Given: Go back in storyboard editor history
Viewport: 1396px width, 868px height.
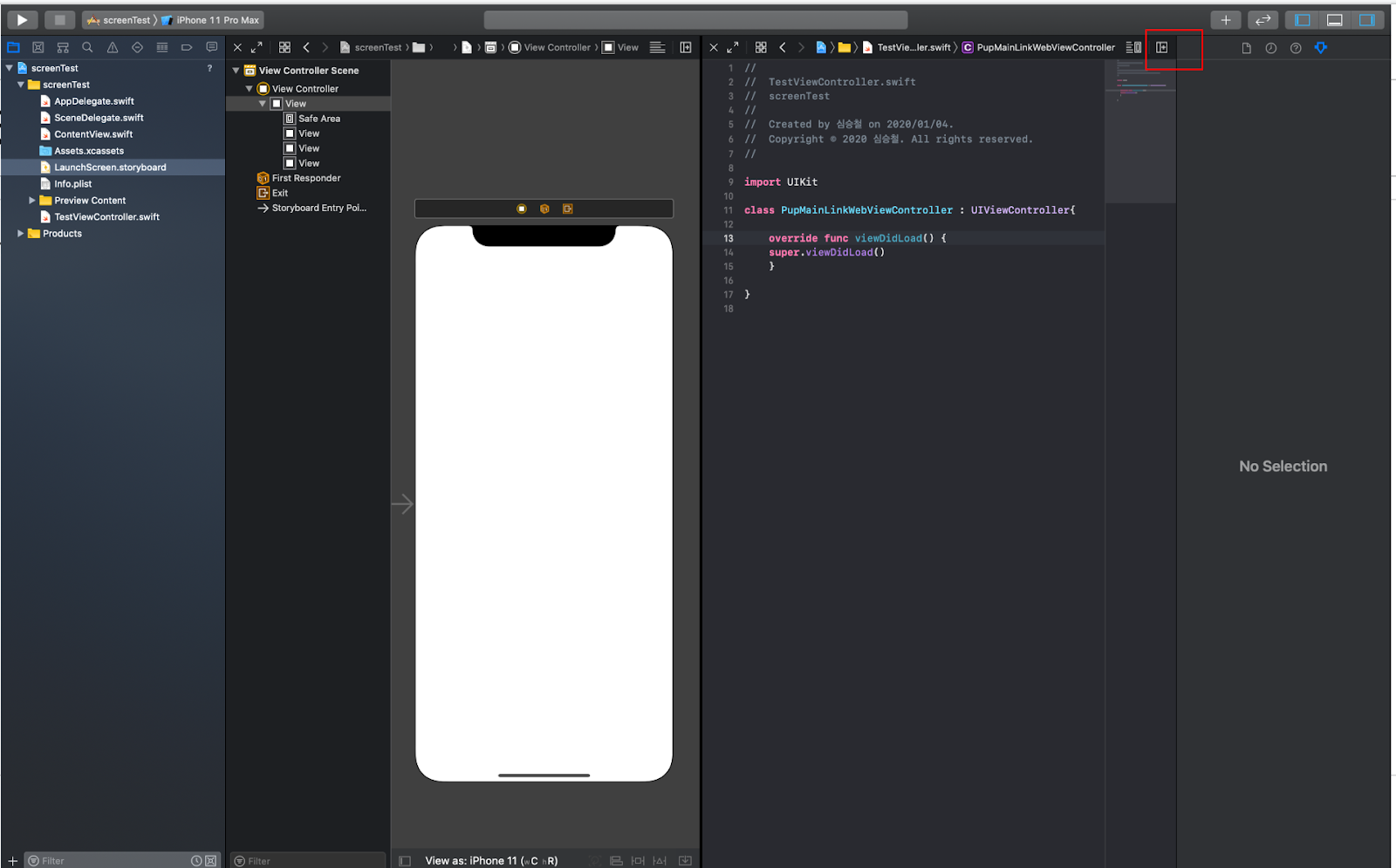Looking at the screenshot, I should pyautogui.click(x=306, y=47).
